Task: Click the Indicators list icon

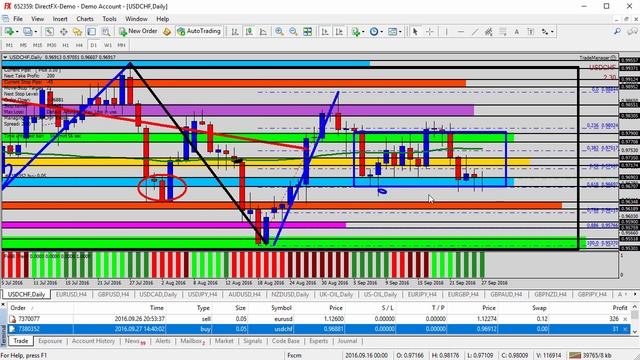Action: 356,31
